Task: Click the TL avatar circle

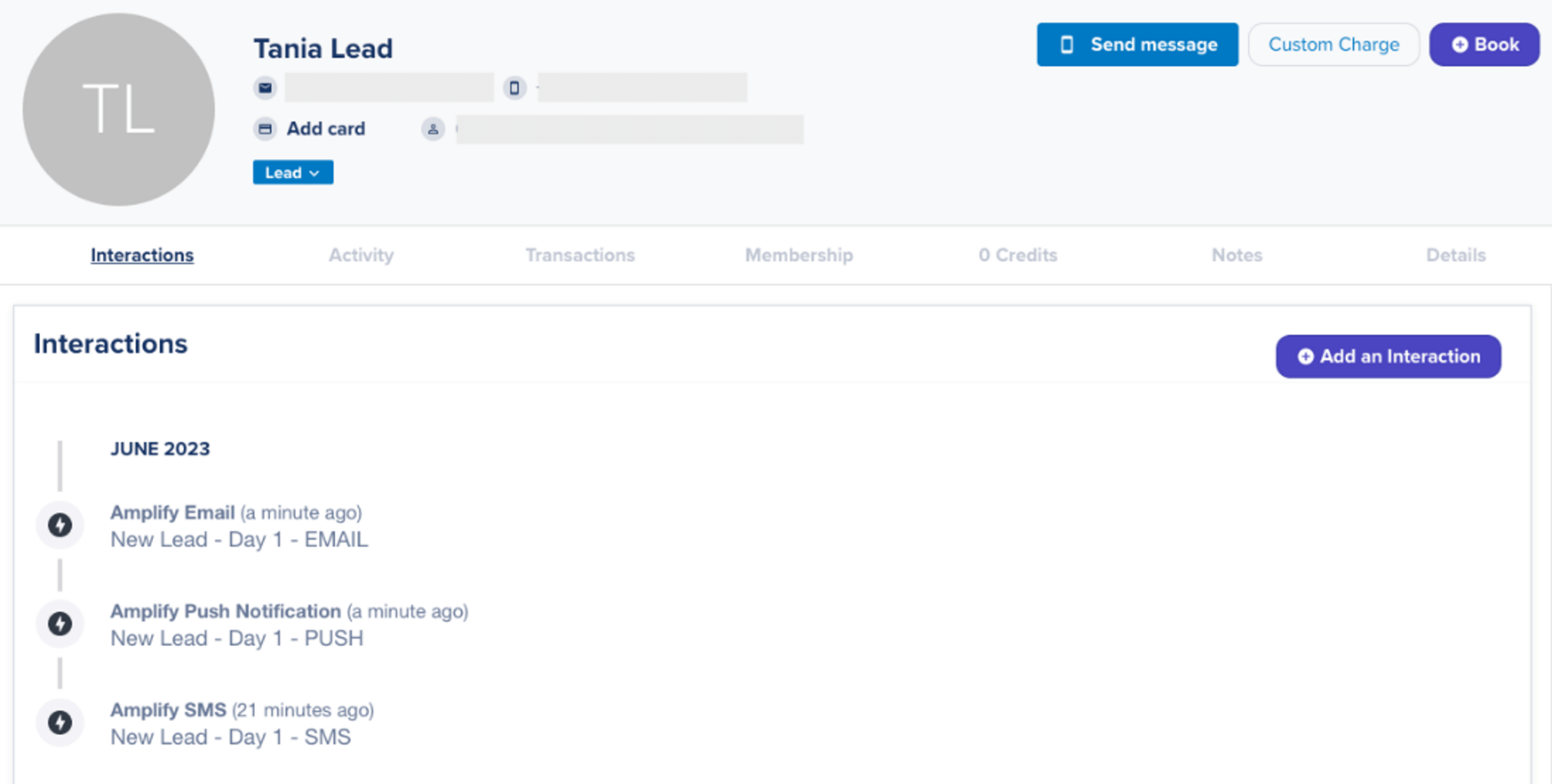Action: click(119, 110)
